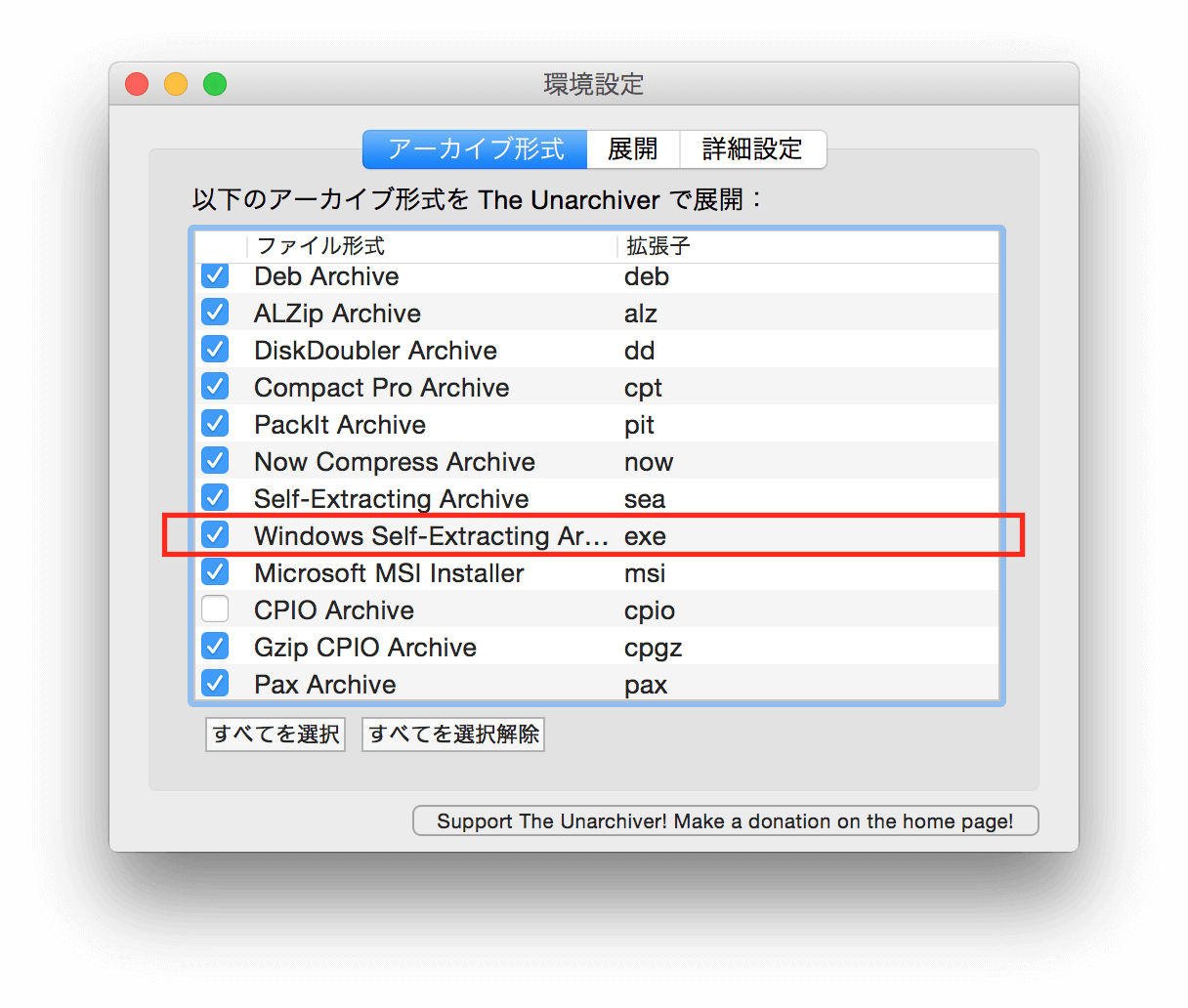Select Compact Pro Archive row text
Viewport: 1188px width, 1008px height.
pyautogui.click(x=381, y=388)
